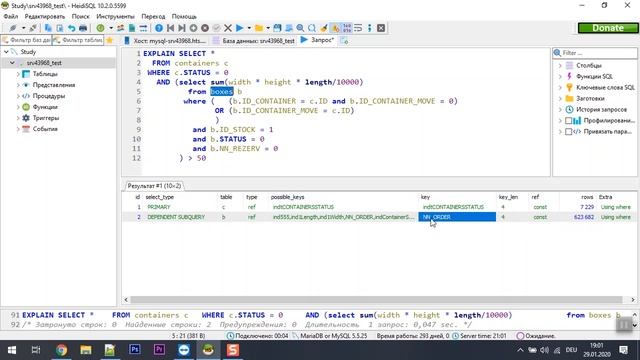Screen dimensions: 640x360
Task: Expand the Представления tree node
Action: point(18,85)
